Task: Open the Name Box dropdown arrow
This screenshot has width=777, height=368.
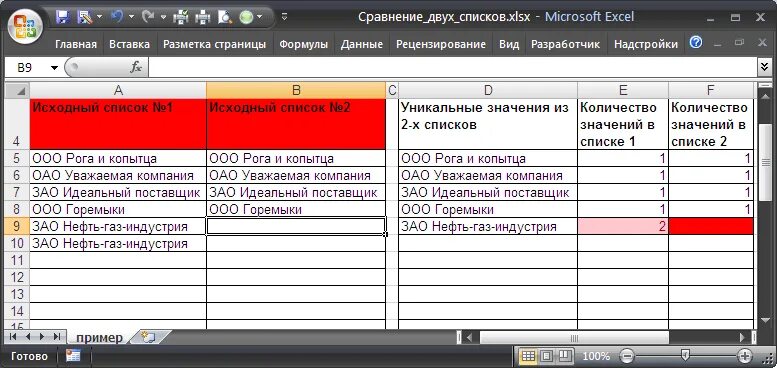Action: point(54,68)
